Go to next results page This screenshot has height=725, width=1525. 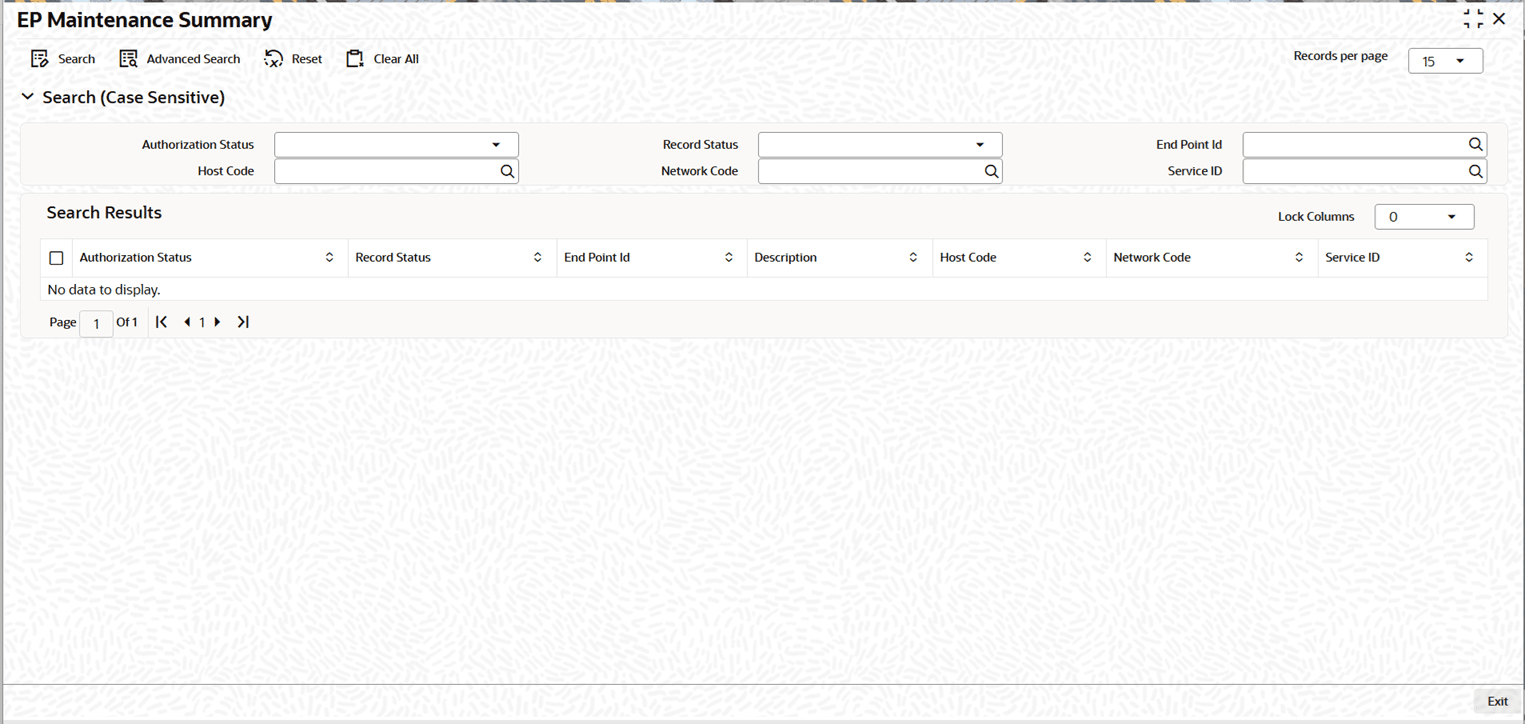(217, 322)
